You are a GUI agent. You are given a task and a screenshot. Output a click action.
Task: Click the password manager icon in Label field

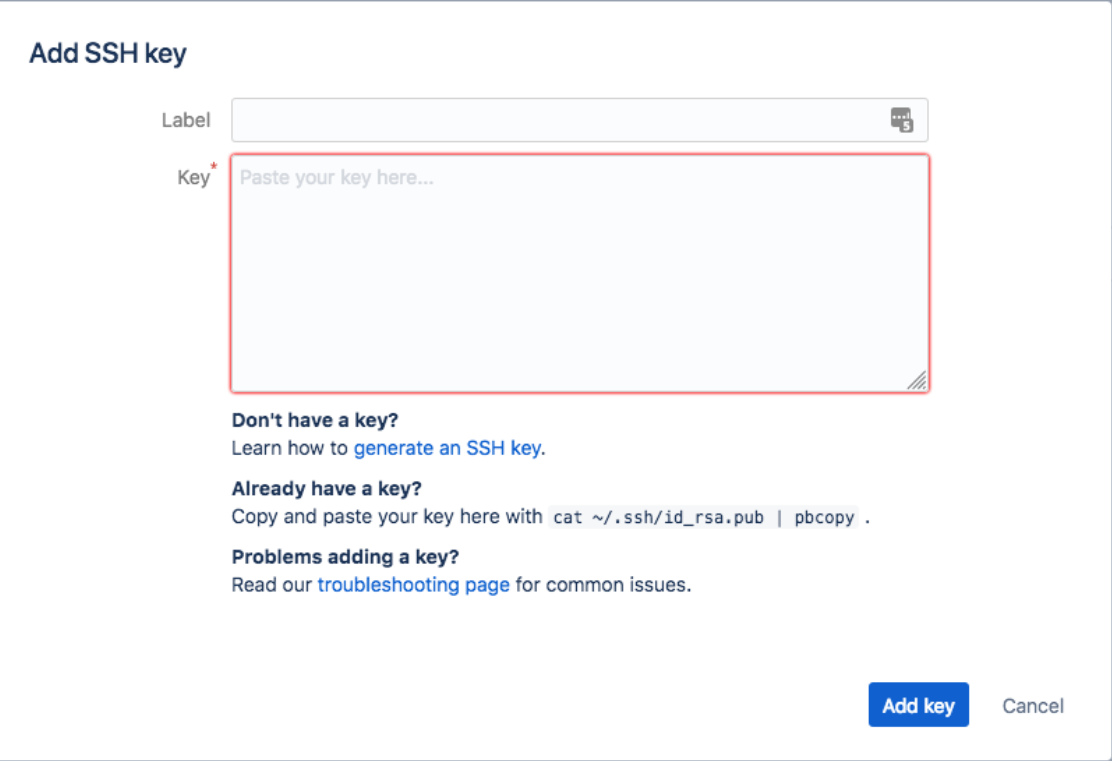click(901, 120)
